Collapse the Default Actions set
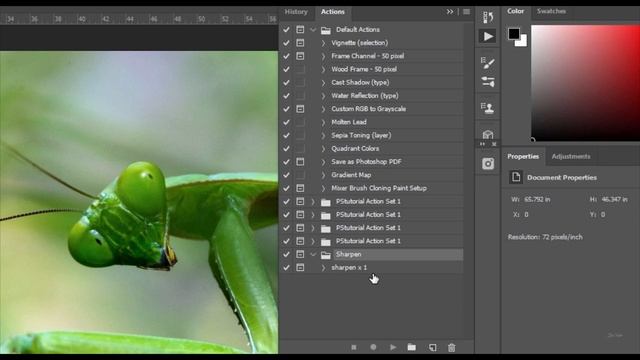Viewport: 640px width, 360px height. [313, 30]
